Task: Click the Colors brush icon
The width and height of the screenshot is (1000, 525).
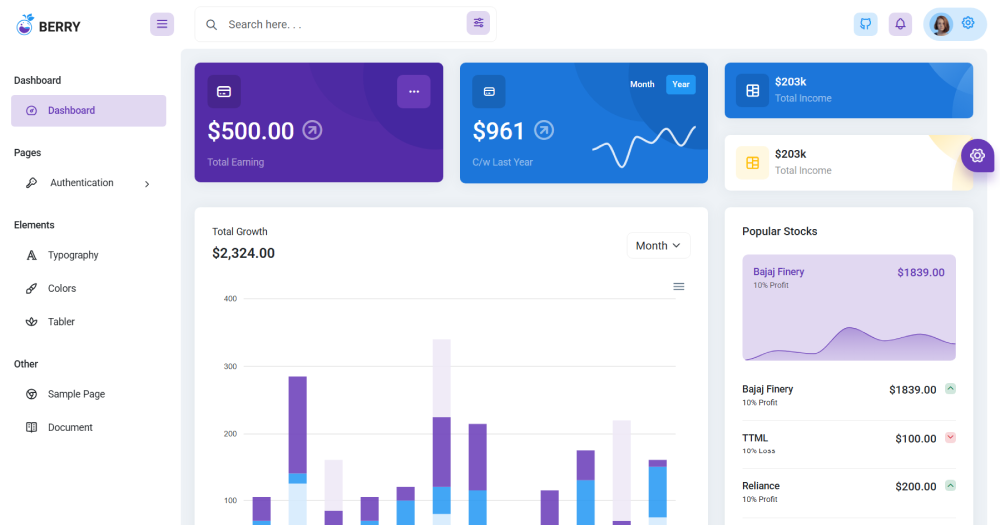Action: [x=31, y=288]
